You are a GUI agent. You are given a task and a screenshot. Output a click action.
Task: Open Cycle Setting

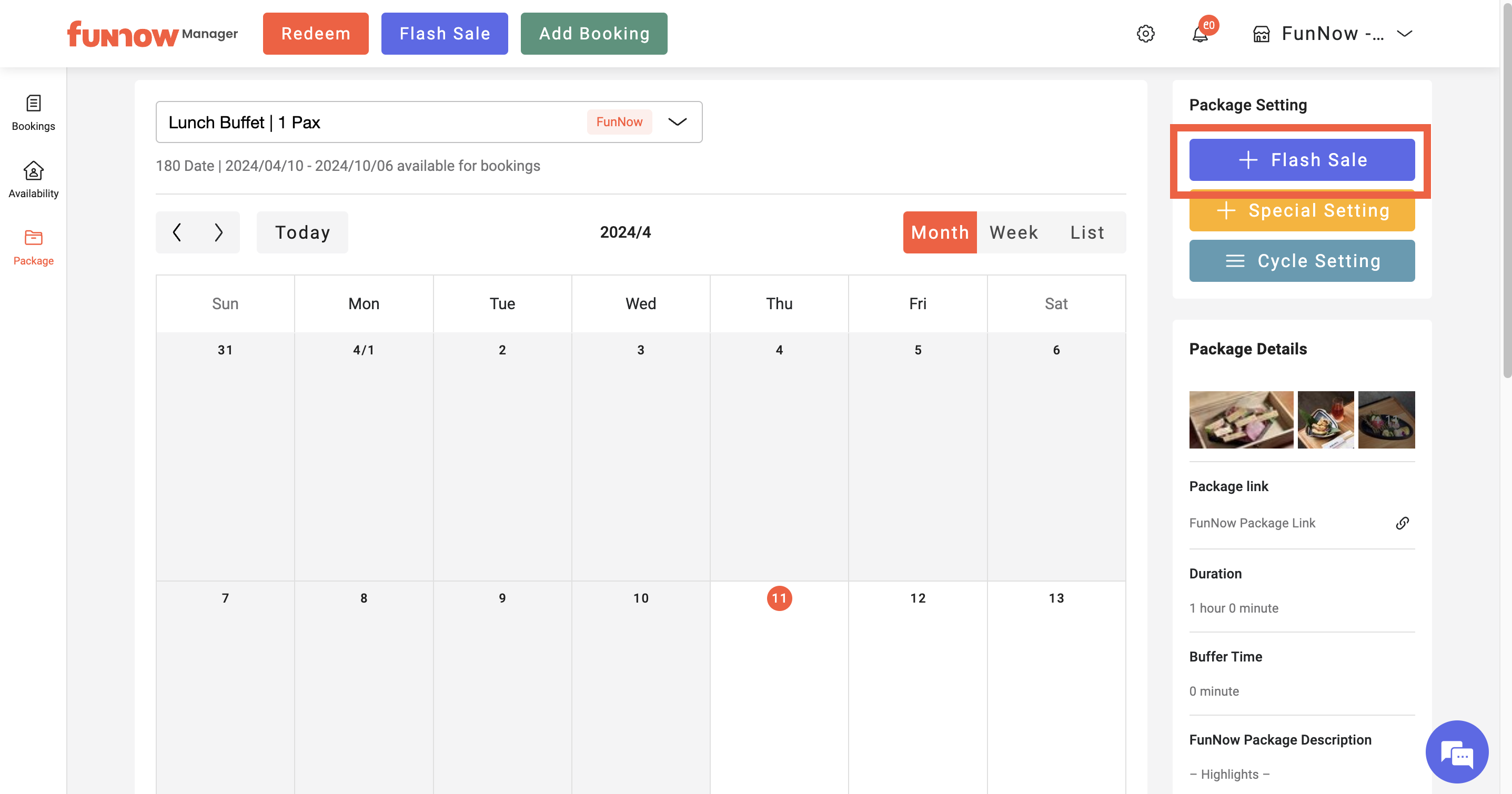1302,261
